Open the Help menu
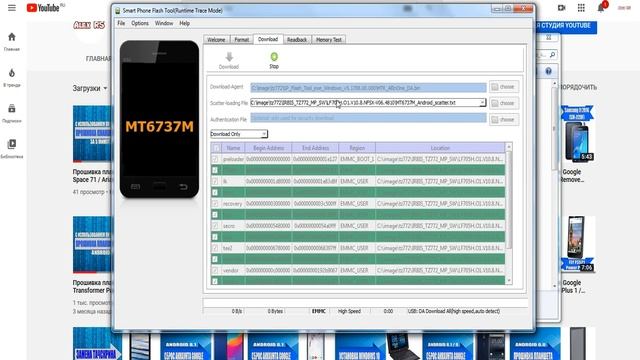The width and height of the screenshot is (640, 360). (184, 23)
